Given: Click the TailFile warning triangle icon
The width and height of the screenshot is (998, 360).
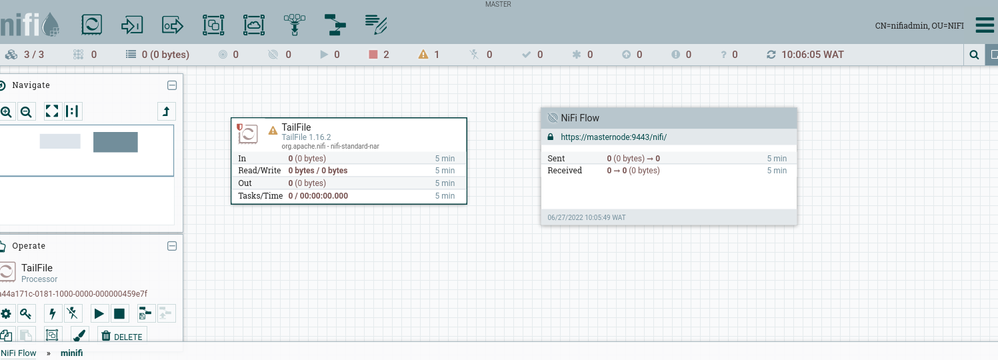Looking at the screenshot, I should [273, 130].
